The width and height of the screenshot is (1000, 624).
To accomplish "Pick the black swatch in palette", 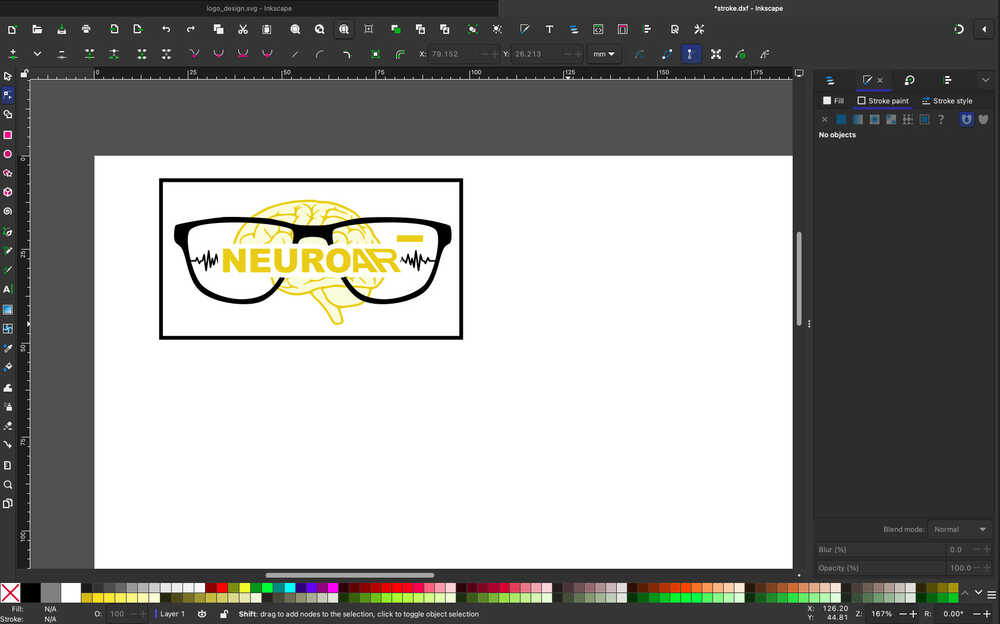I will [x=31, y=593].
